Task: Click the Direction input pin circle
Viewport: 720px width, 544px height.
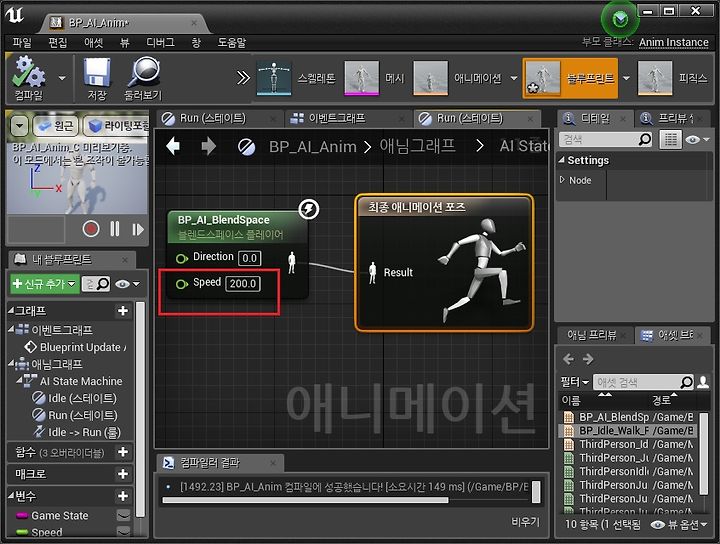Action: point(181,258)
